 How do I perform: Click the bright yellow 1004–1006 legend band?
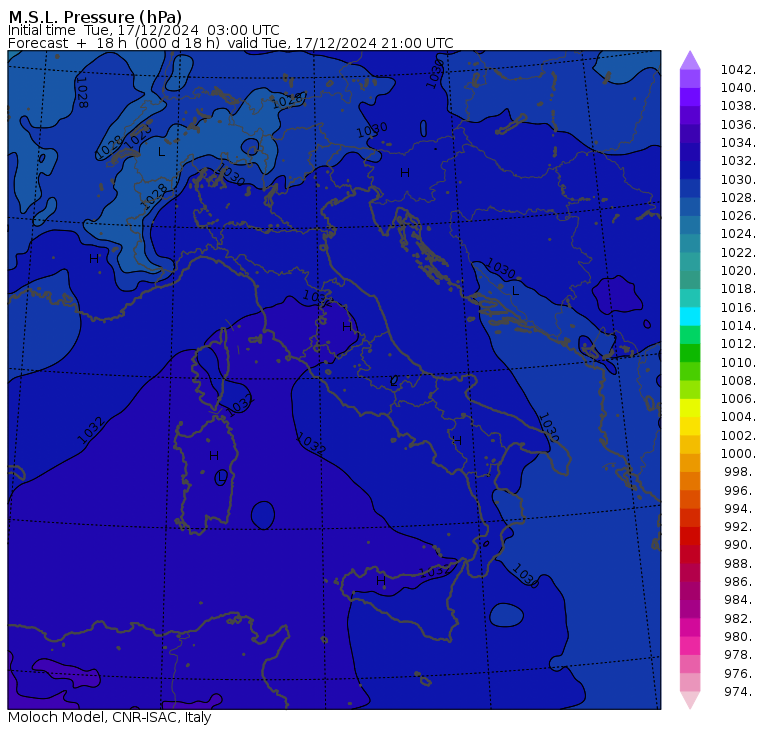pos(690,408)
